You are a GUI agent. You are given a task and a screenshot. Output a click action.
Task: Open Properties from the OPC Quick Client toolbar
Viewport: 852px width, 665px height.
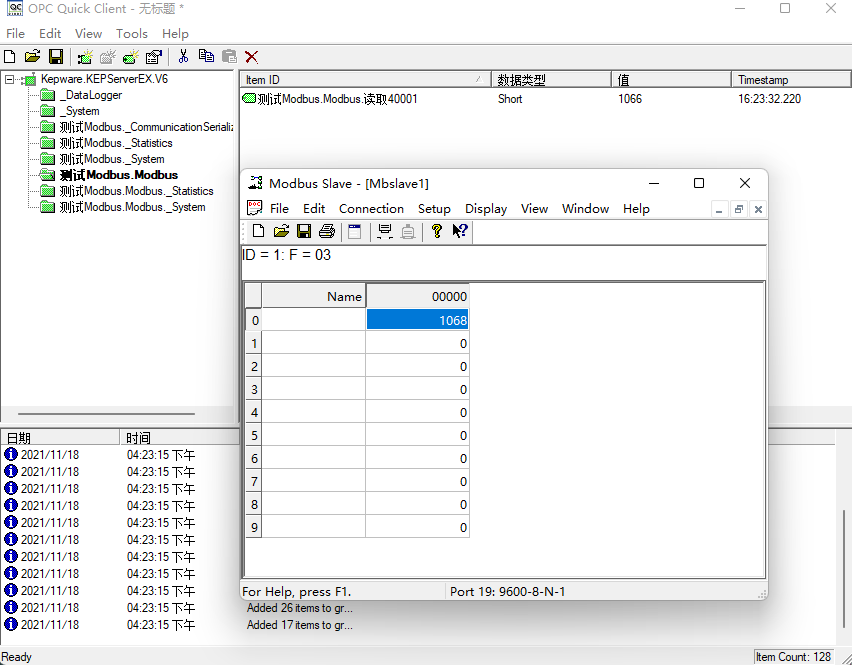click(x=154, y=57)
